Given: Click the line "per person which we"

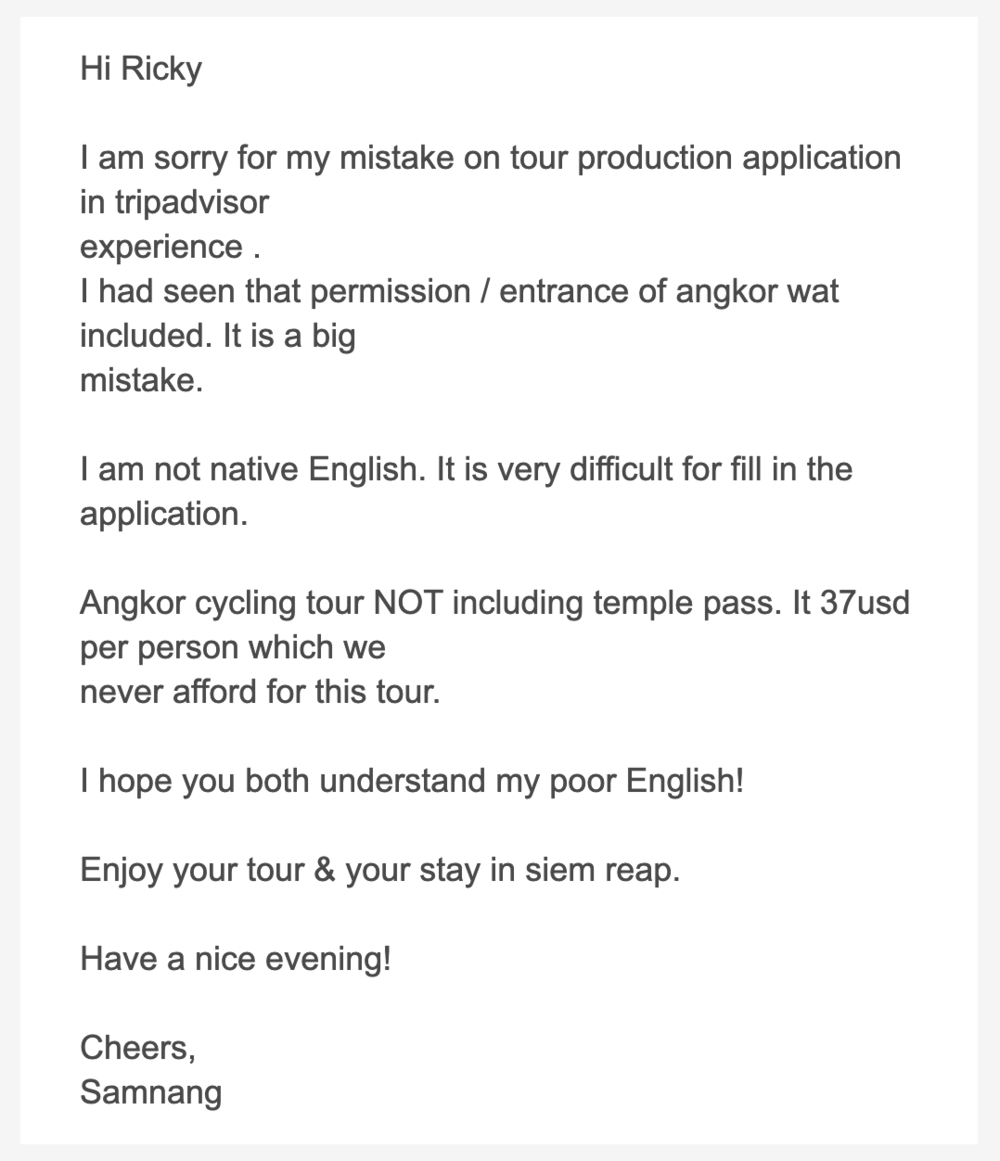Looking at the screenshot, I should [x=232, y=647].
